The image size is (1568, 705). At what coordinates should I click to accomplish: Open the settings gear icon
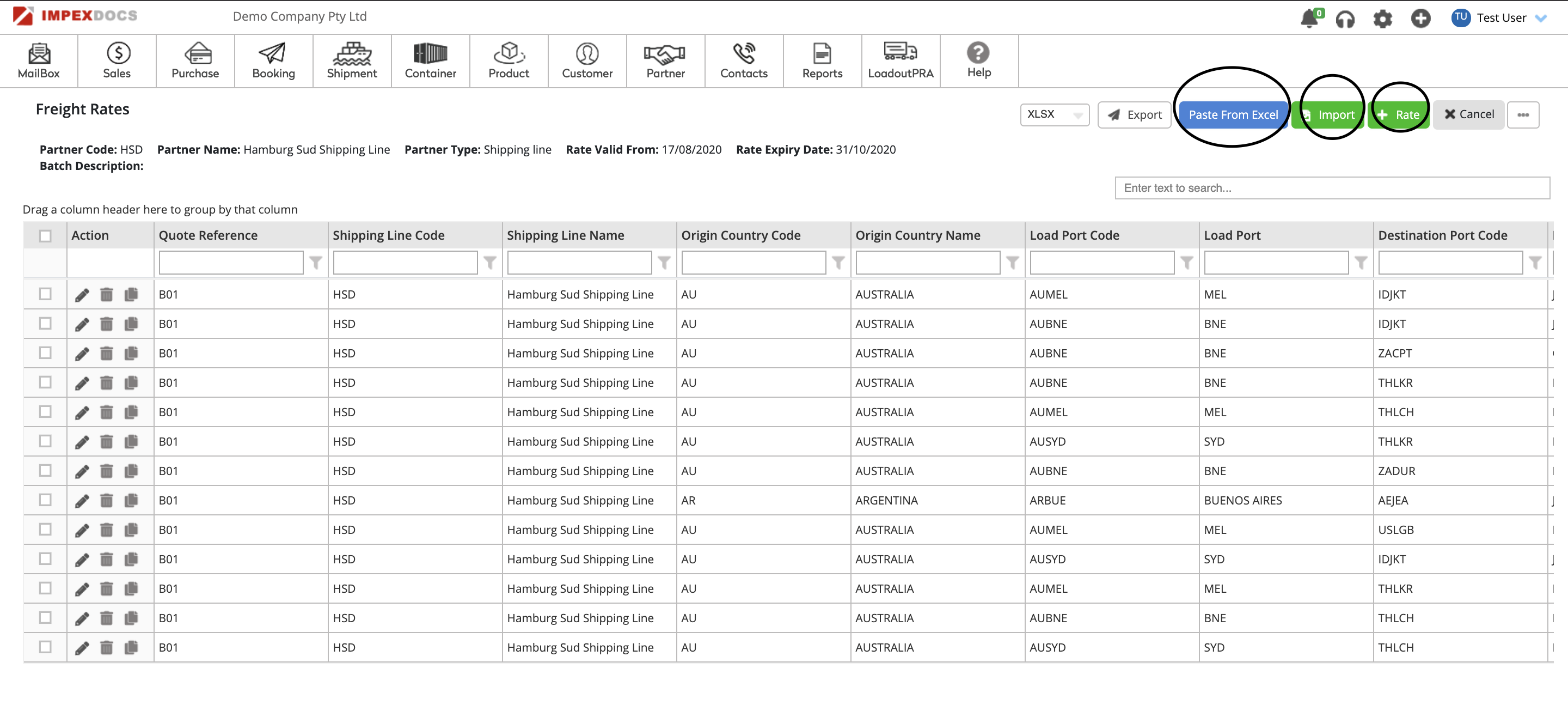coord(1382,19)
